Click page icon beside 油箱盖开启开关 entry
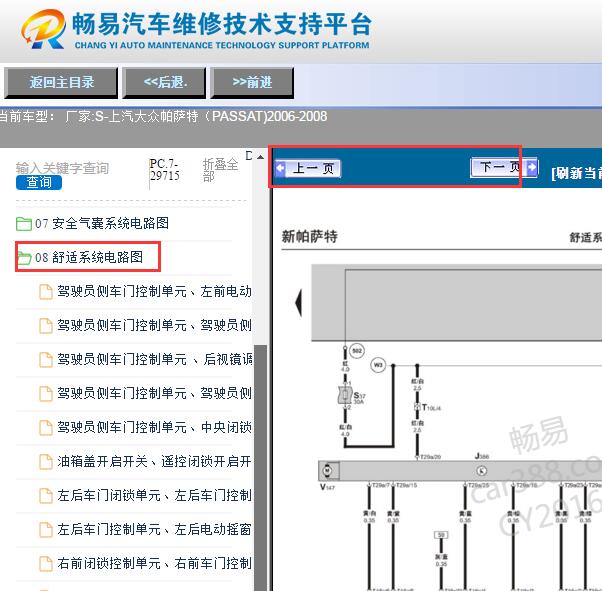 (45, 462)
